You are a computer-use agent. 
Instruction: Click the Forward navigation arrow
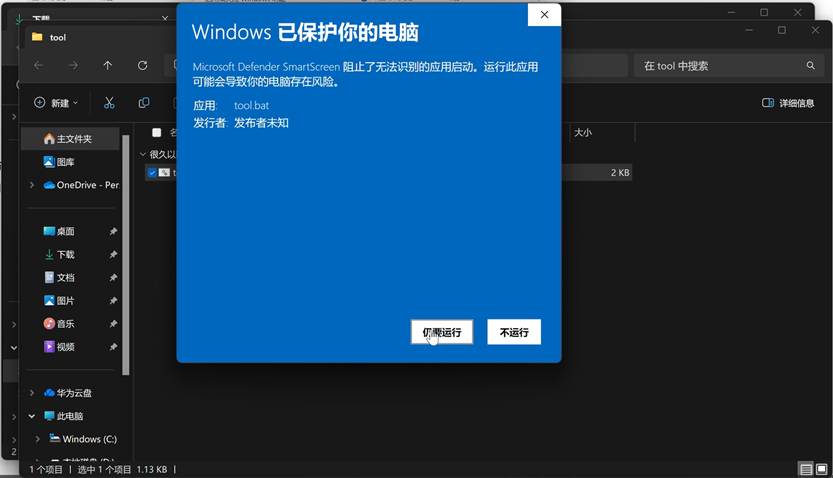73,66
